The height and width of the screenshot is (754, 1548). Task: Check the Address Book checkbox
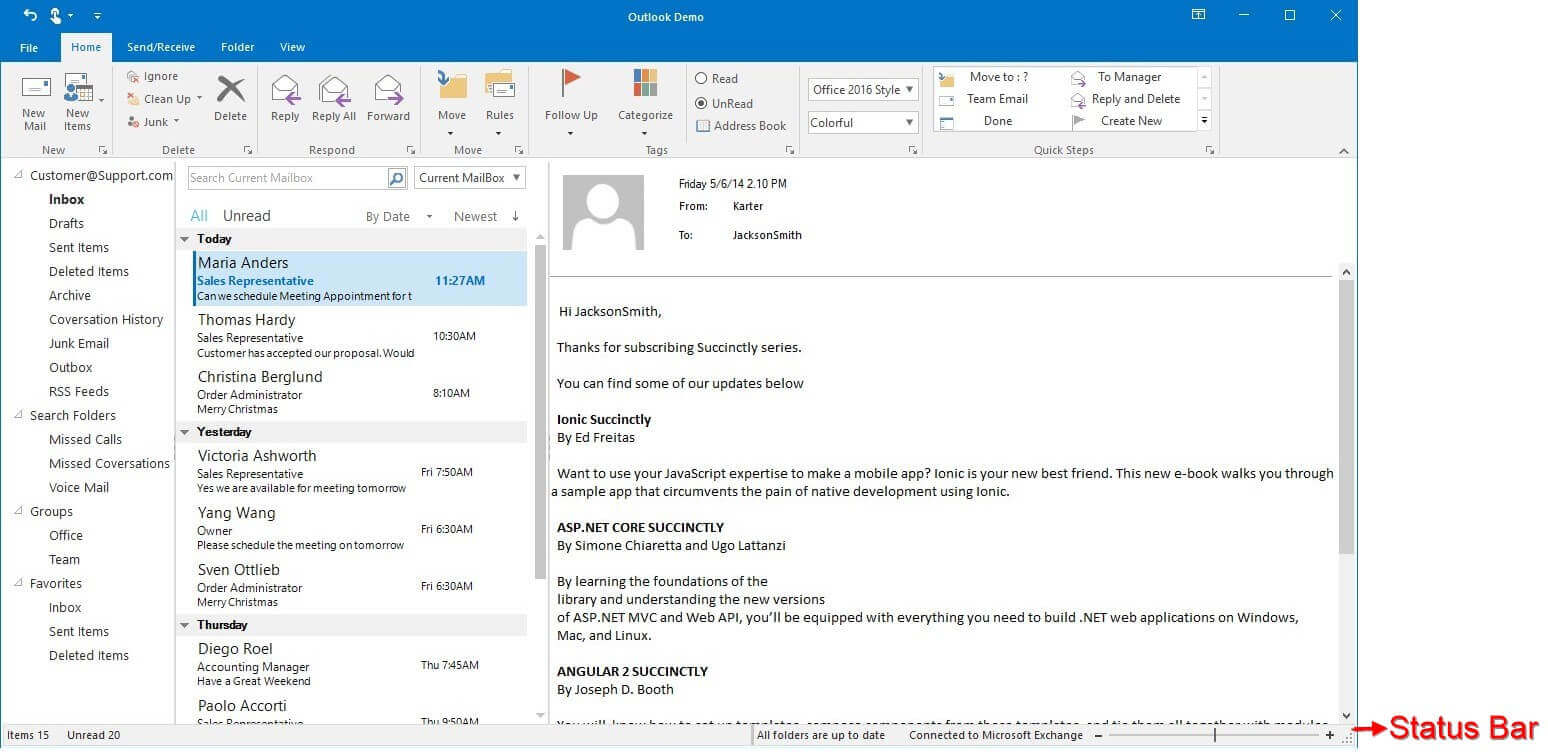pyautogui.click(x=703, y=126)
